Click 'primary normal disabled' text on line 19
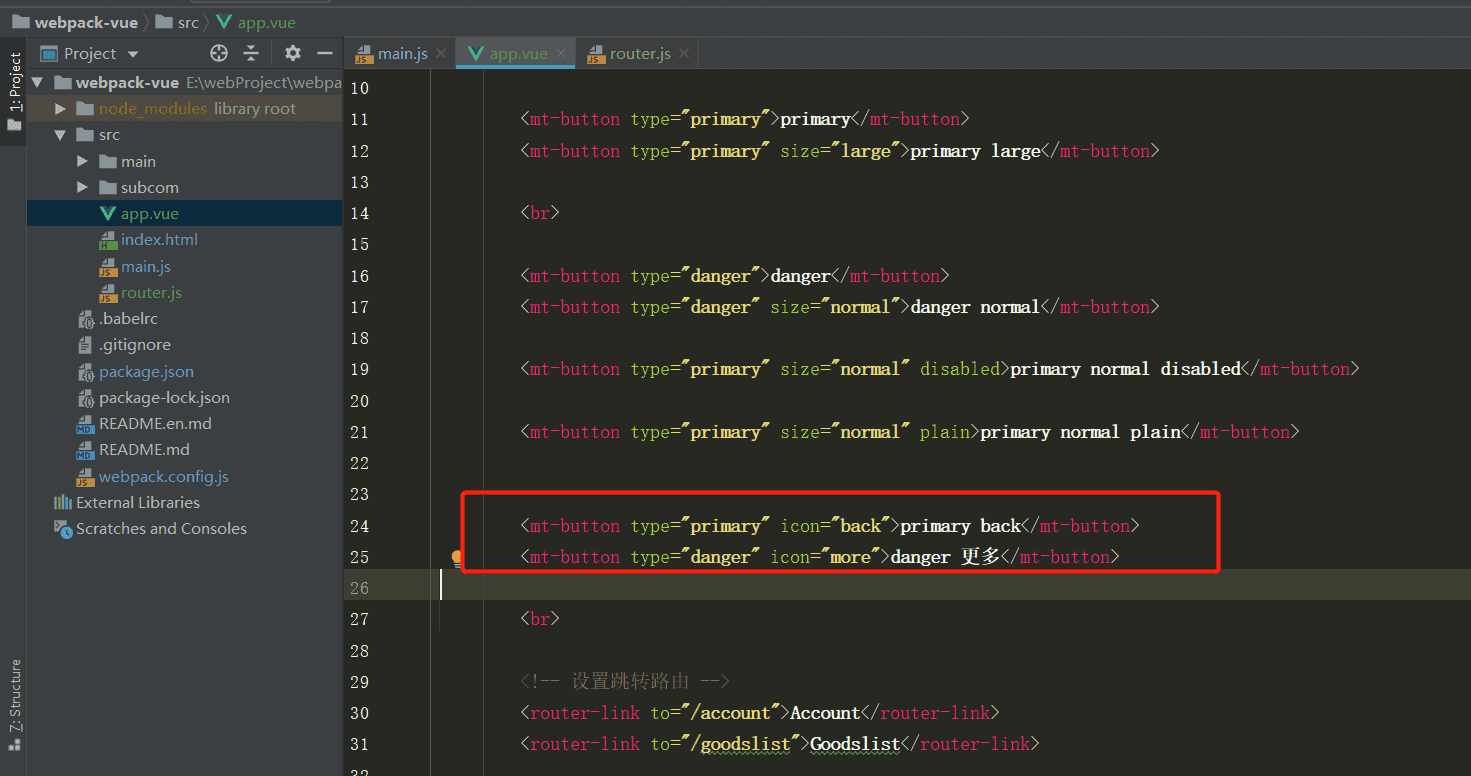1471x776 pixels. [1125, 369]
